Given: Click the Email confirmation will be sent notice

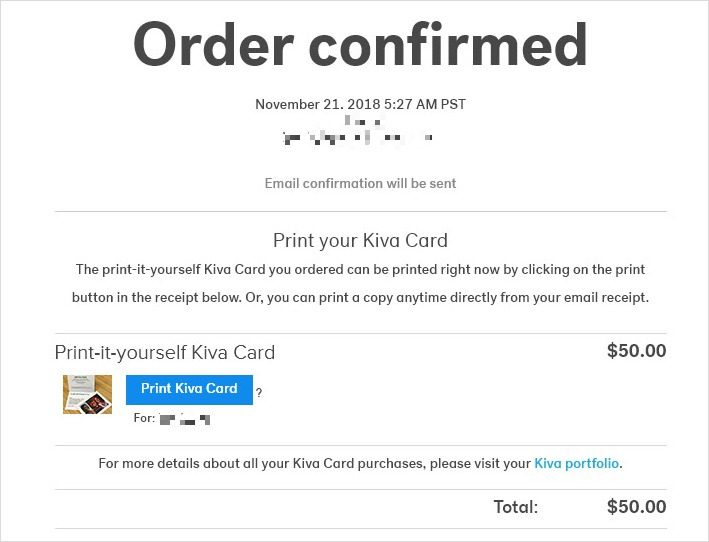Looking at the screenshot, I should pos(360,184).
